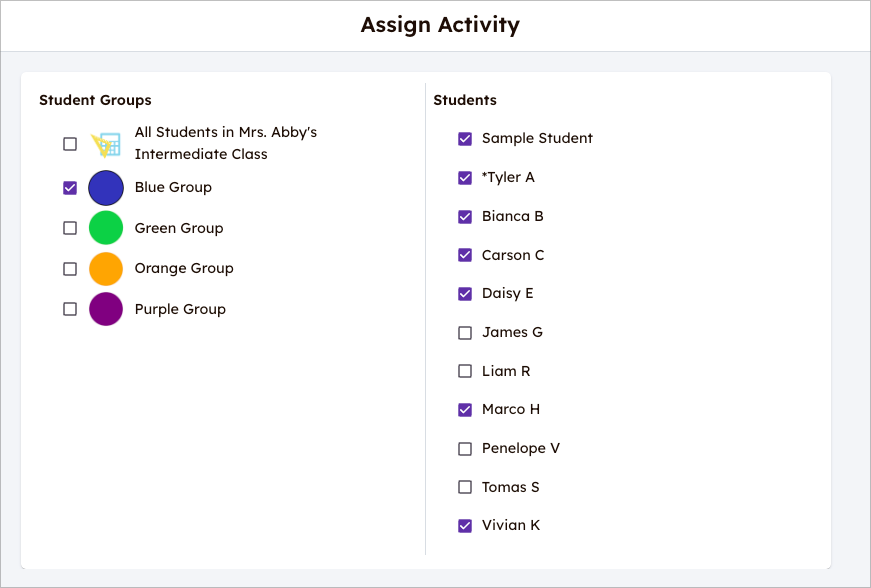The height and width of the screenshot is (588, 871).
Task: Click the Orange Group circle icon
Action: [105, 268]
